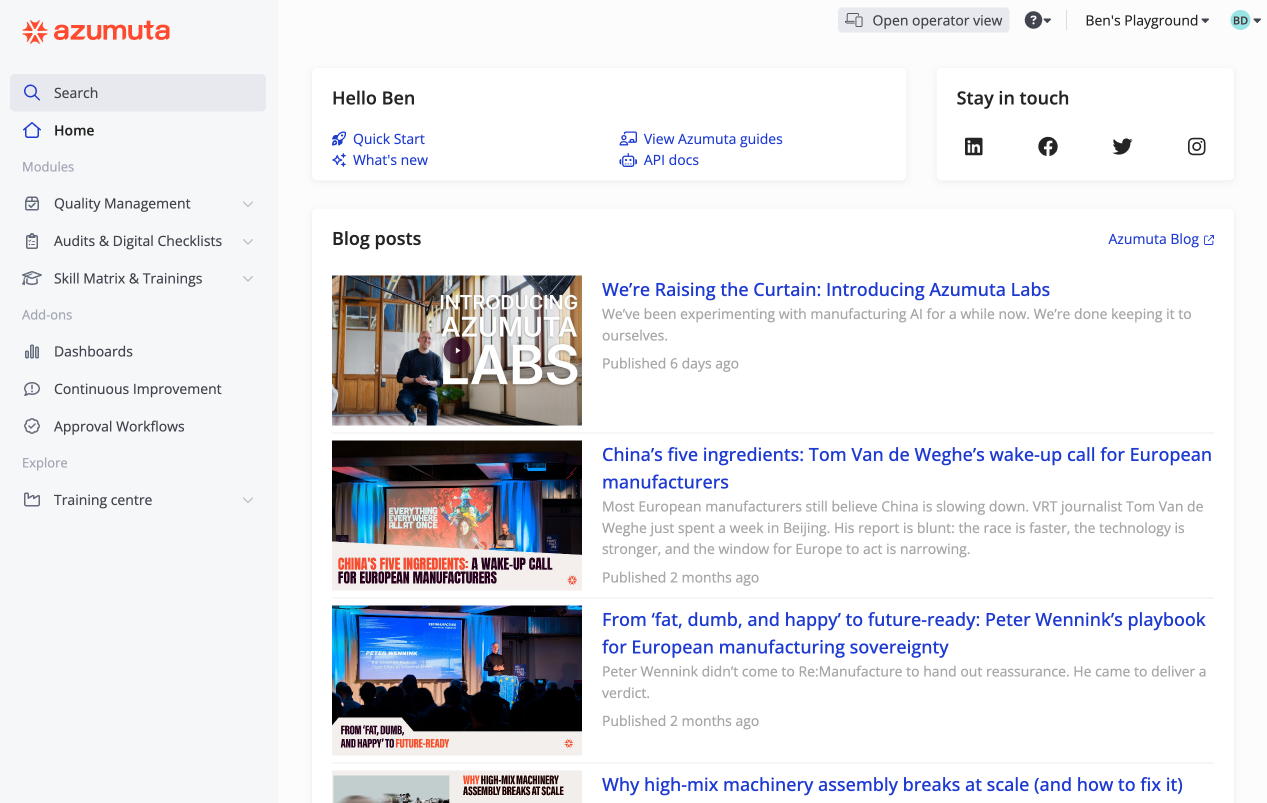This screenshot has width=1267, height=803.
Task: Open the Twitter icon
Action: pyautogui.click(x=1122, y=147)
